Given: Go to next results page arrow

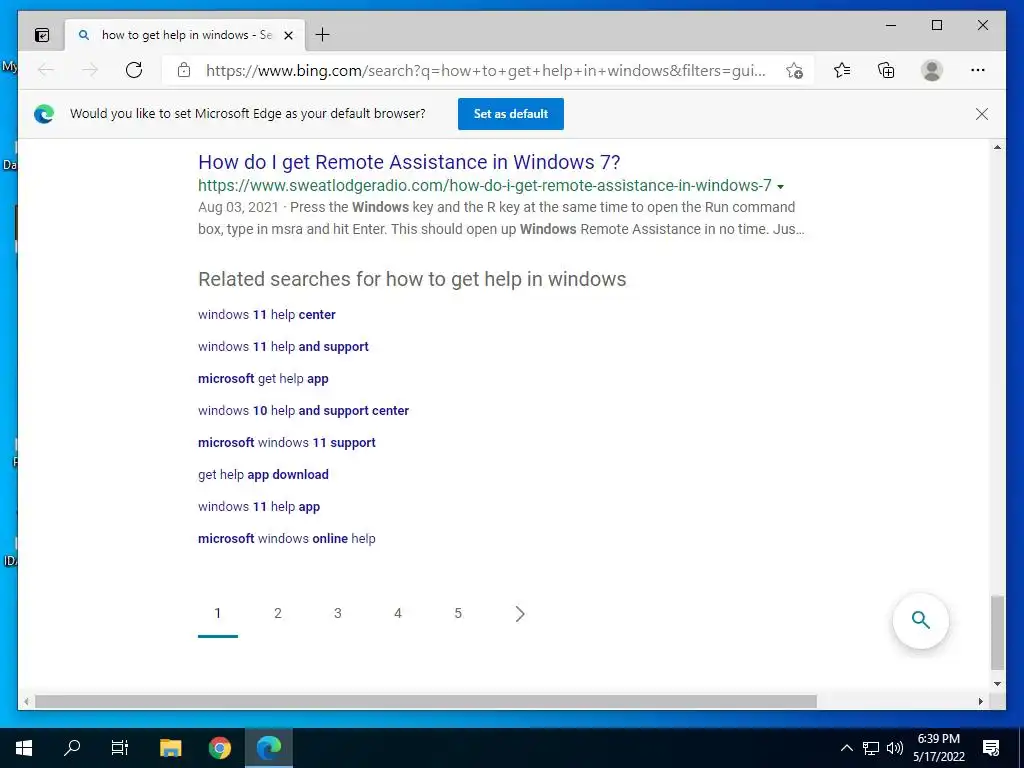Looking at the screenshot, I should click(519, 614).
